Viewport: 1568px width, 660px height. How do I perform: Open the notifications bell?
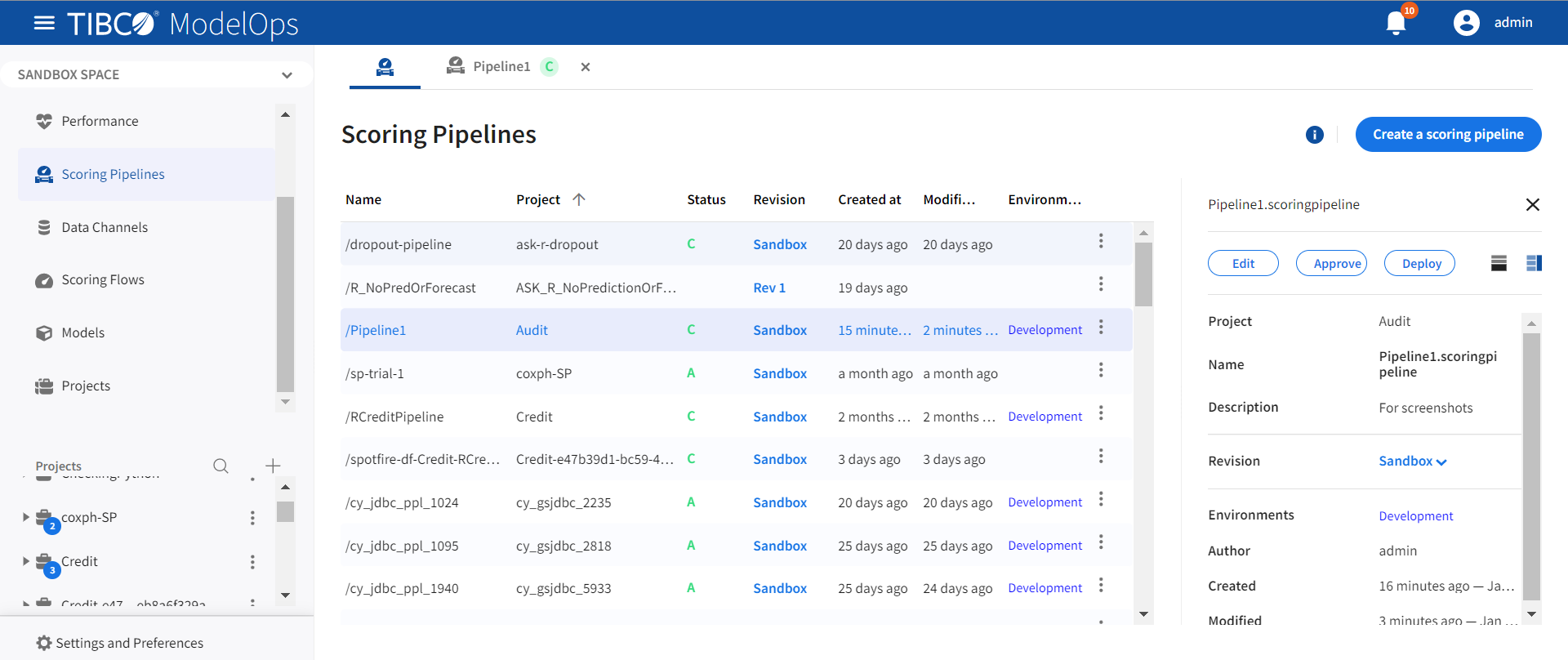tap(1396, 23)
